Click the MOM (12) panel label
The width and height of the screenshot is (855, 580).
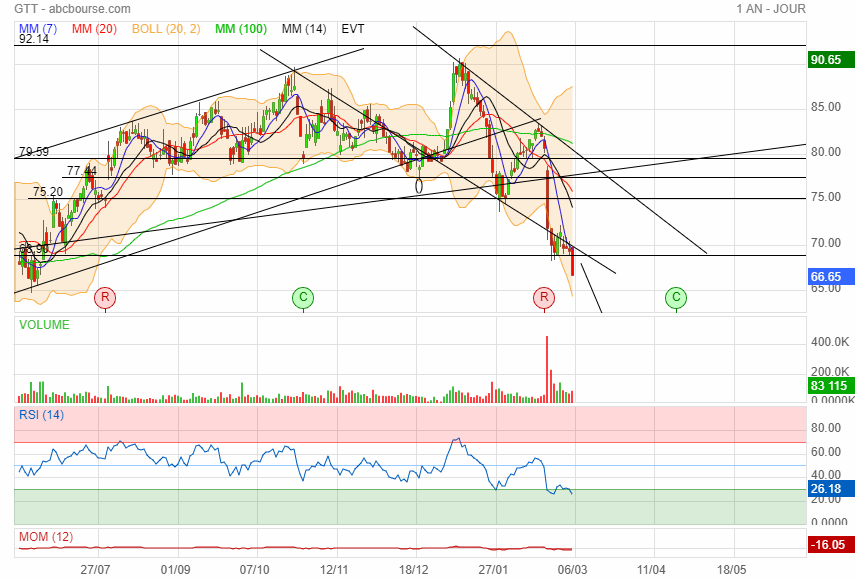coord(46,537)
